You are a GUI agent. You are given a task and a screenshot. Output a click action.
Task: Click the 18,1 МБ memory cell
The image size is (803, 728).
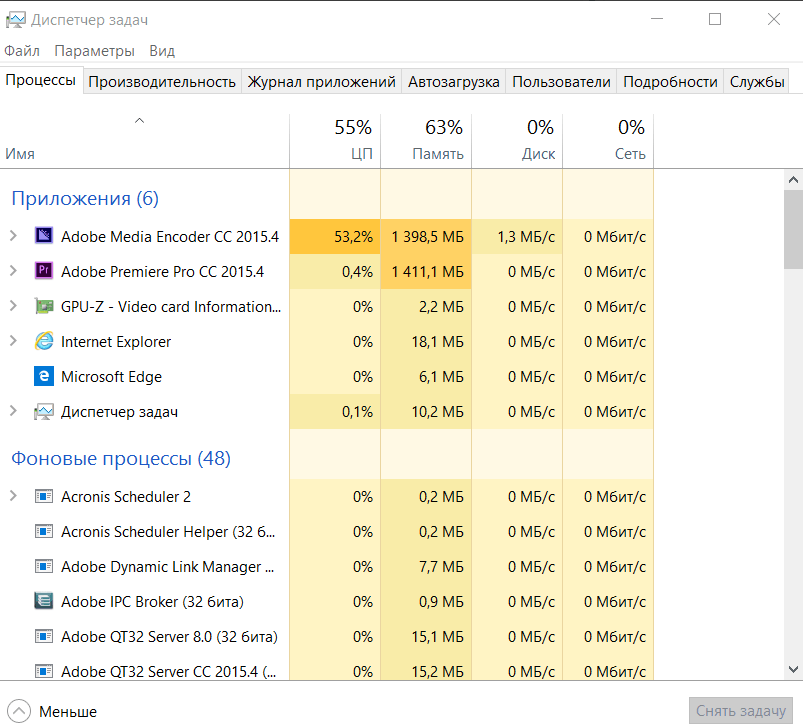click(426, 341)
